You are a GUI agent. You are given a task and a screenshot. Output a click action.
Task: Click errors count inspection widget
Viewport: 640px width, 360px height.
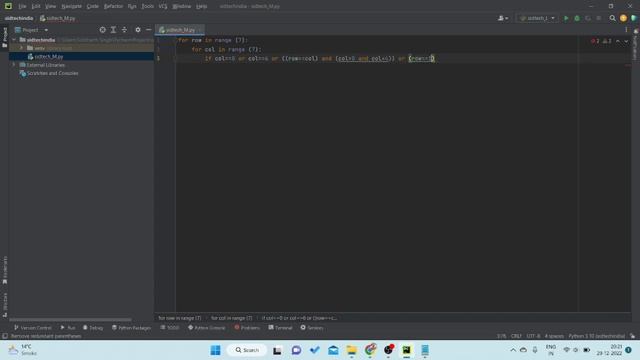click(x=601, y=41)
